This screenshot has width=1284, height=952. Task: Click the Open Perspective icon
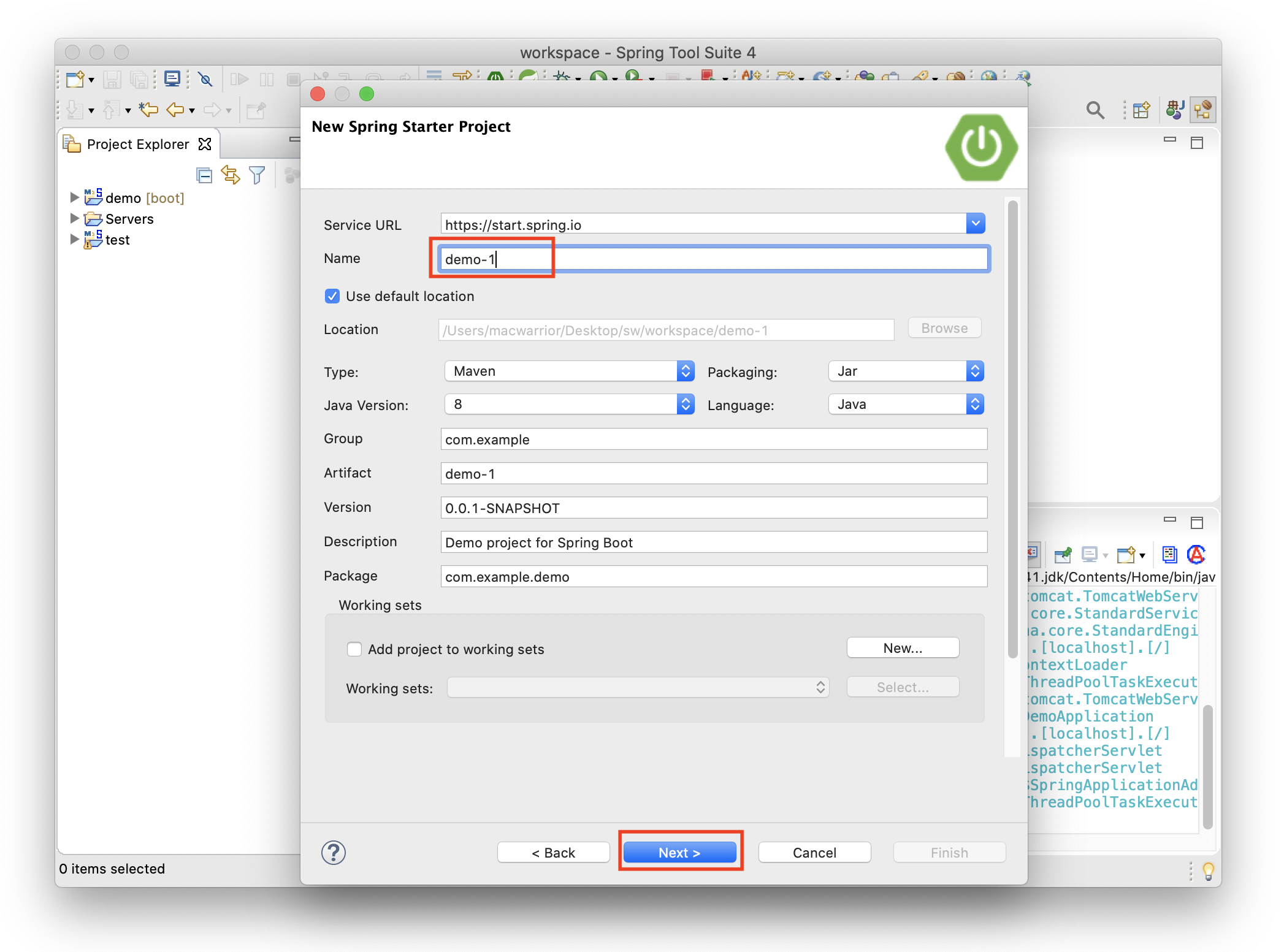pos(1141,110)
